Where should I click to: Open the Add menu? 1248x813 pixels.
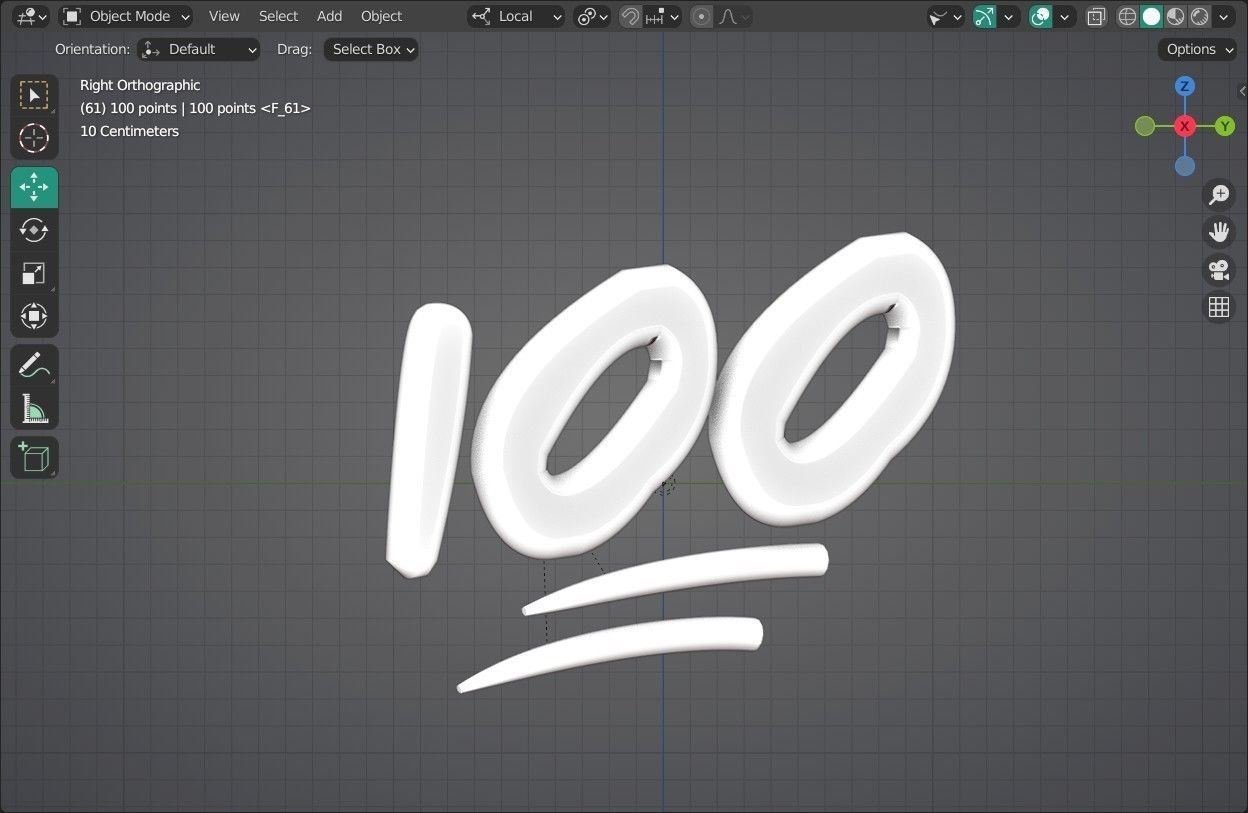tap(329, 16)
